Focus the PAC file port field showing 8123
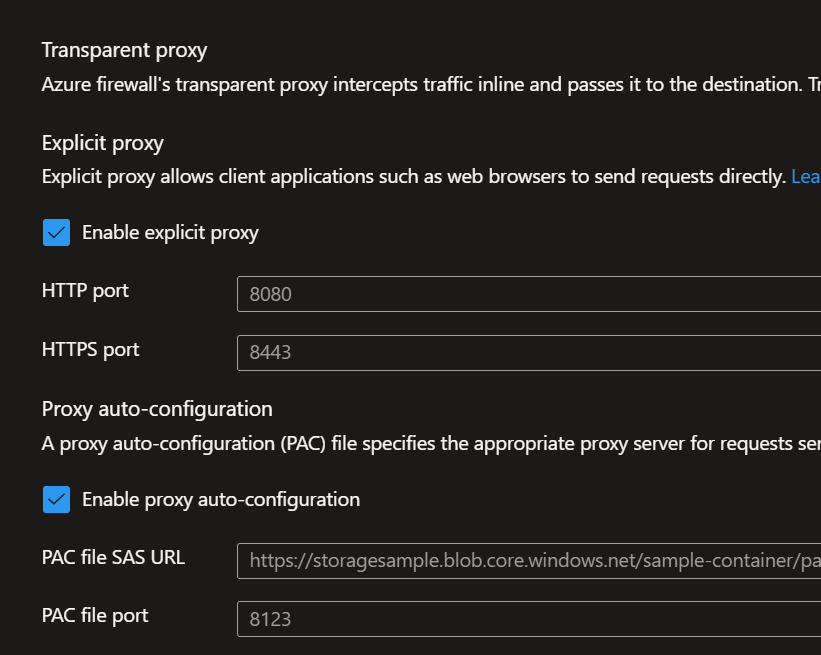Image resolution: width=821 pixels, height=655 pixels. pyautogui.click(x=528, y=619)
